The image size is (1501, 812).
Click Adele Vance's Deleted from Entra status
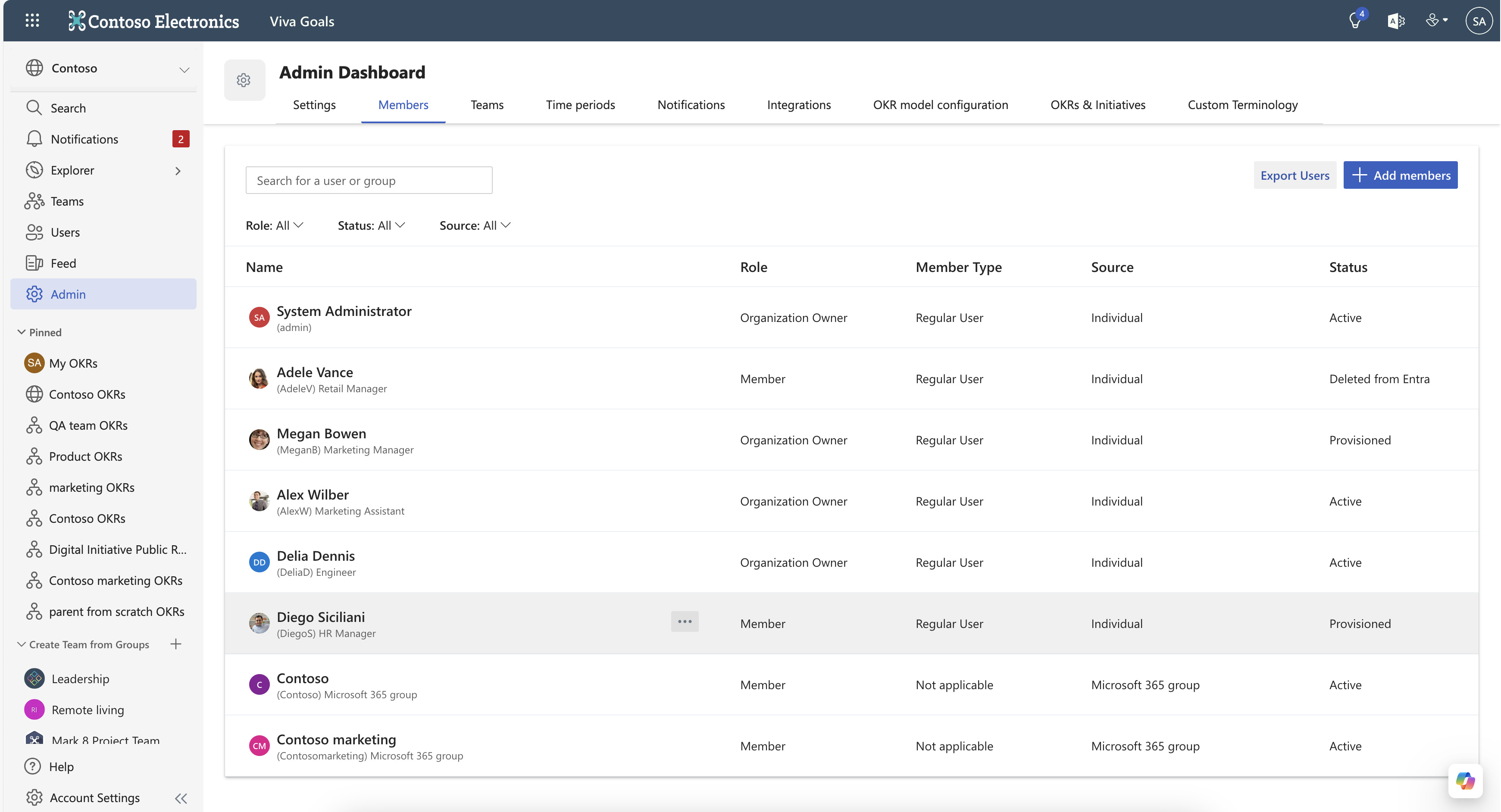coord(1379,378)
